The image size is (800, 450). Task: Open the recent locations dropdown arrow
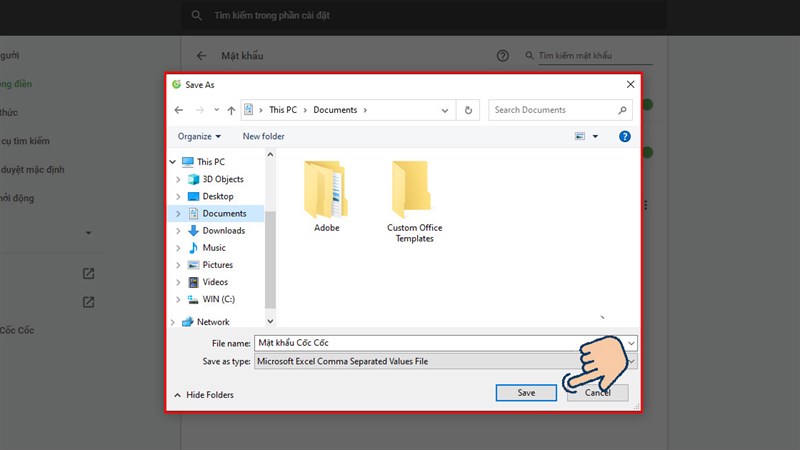(216, 110)
